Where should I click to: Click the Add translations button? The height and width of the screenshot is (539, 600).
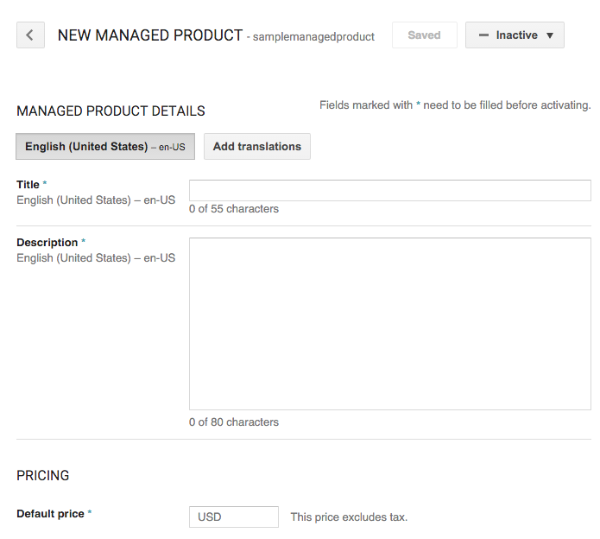(257, 147)
